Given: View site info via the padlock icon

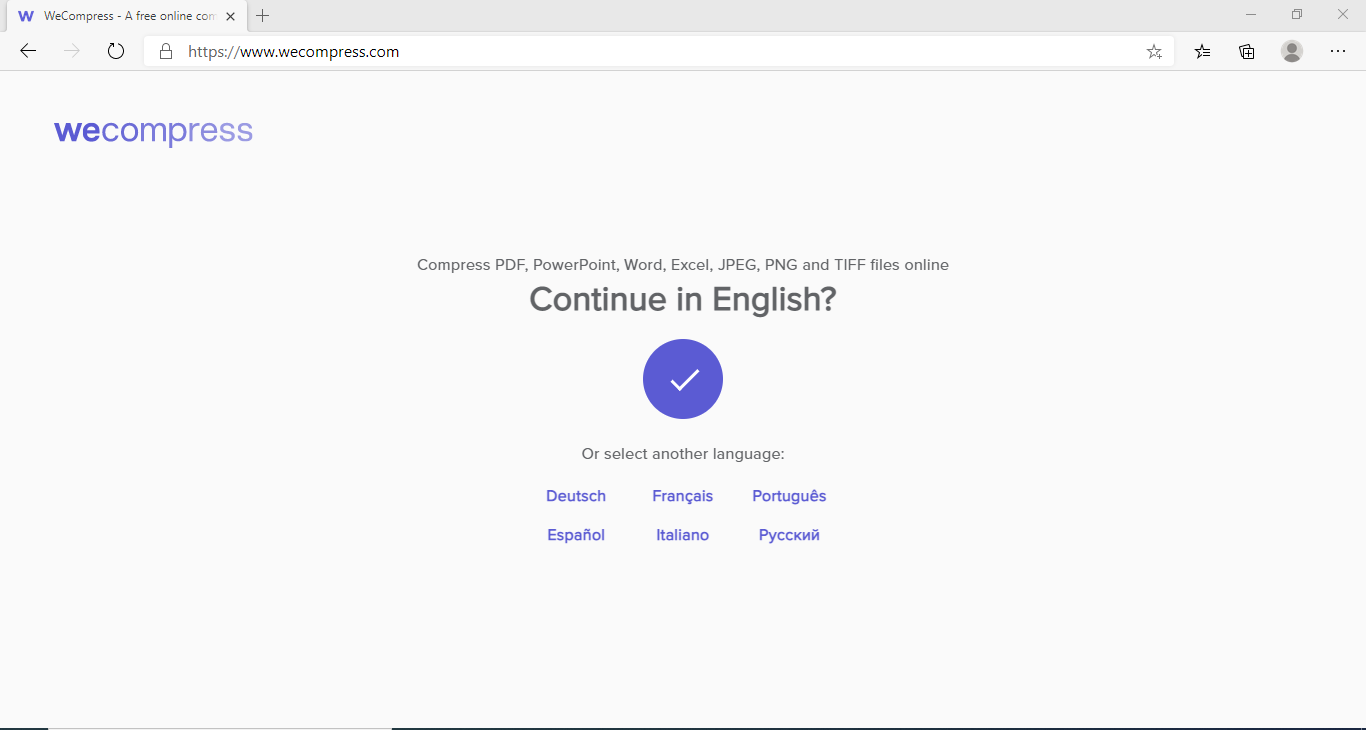Looking at the screenshot, I should [166, 51].
